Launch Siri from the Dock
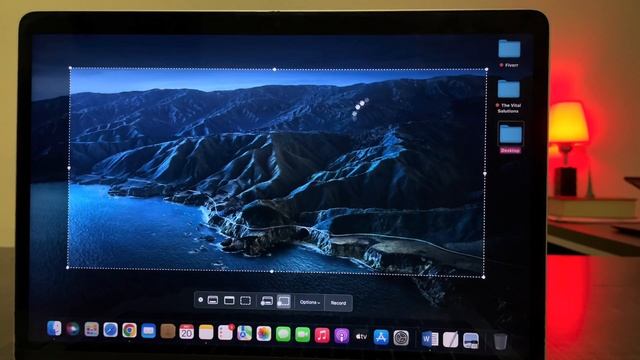This screenshot has height=360, width=640. pos(73,329)
